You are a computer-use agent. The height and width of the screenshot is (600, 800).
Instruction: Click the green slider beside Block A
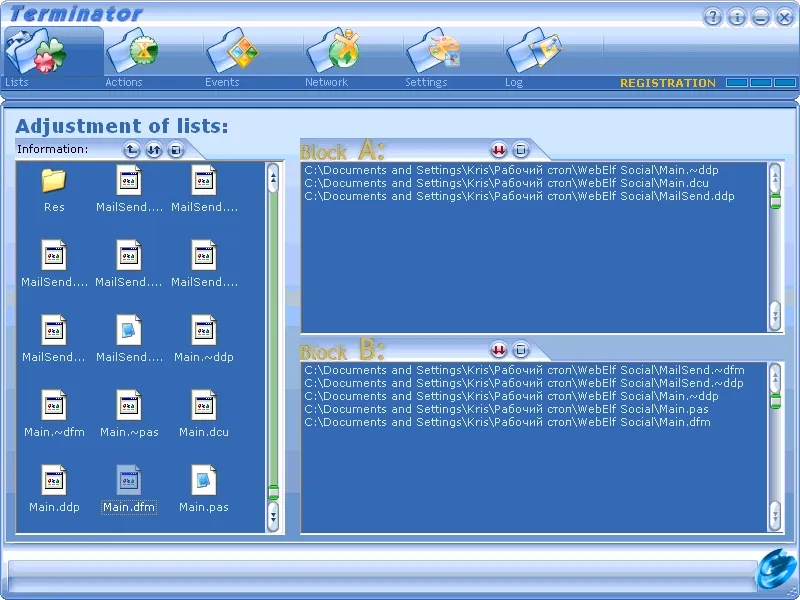point(774,200)
